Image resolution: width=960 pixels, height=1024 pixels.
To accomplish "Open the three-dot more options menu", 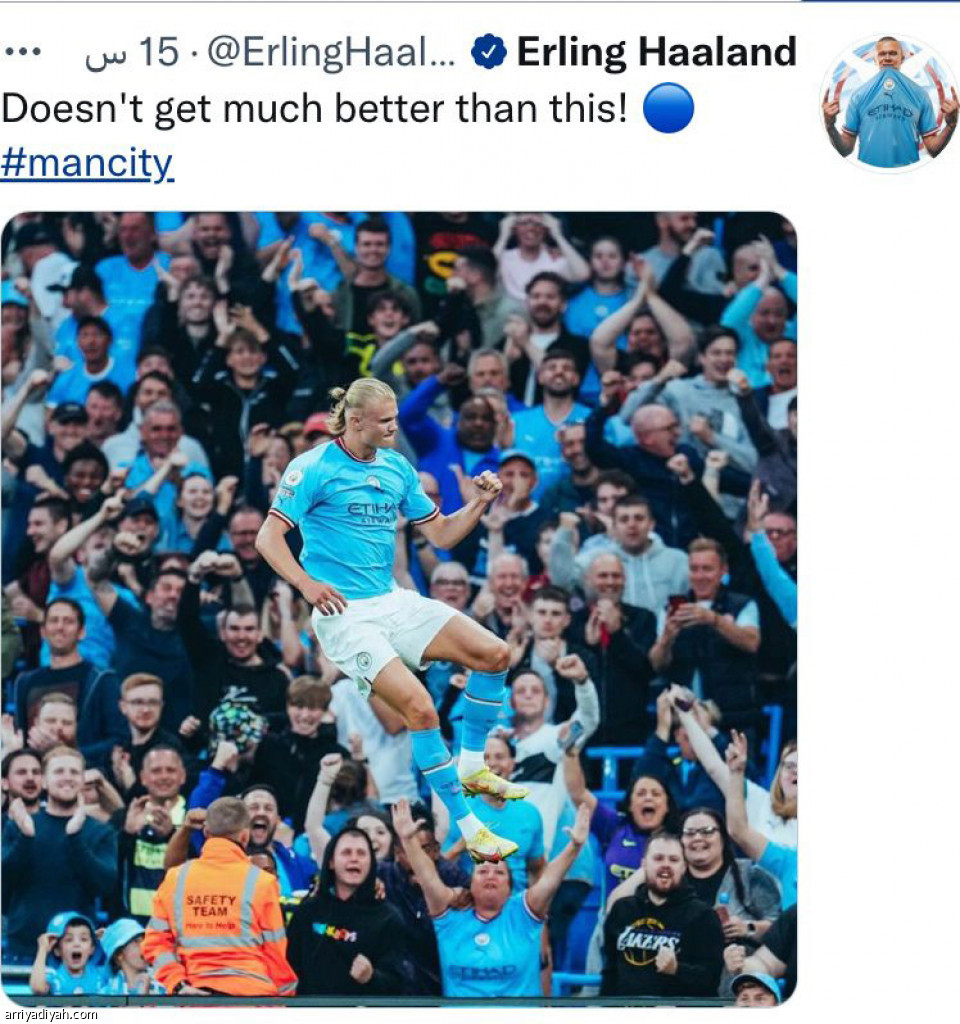I will [22, 52].
